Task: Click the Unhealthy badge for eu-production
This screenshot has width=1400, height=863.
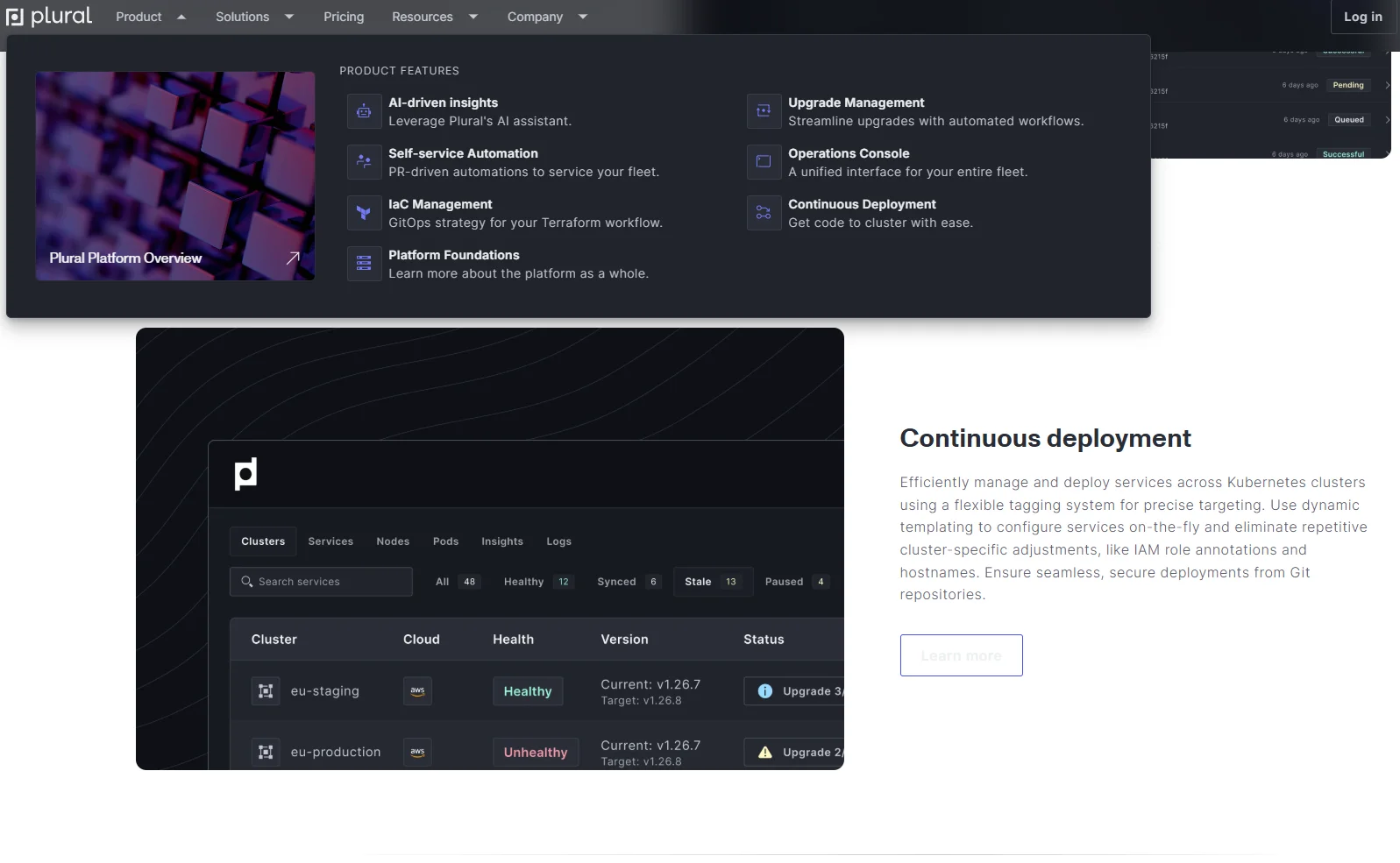Action: pos(536,752)
